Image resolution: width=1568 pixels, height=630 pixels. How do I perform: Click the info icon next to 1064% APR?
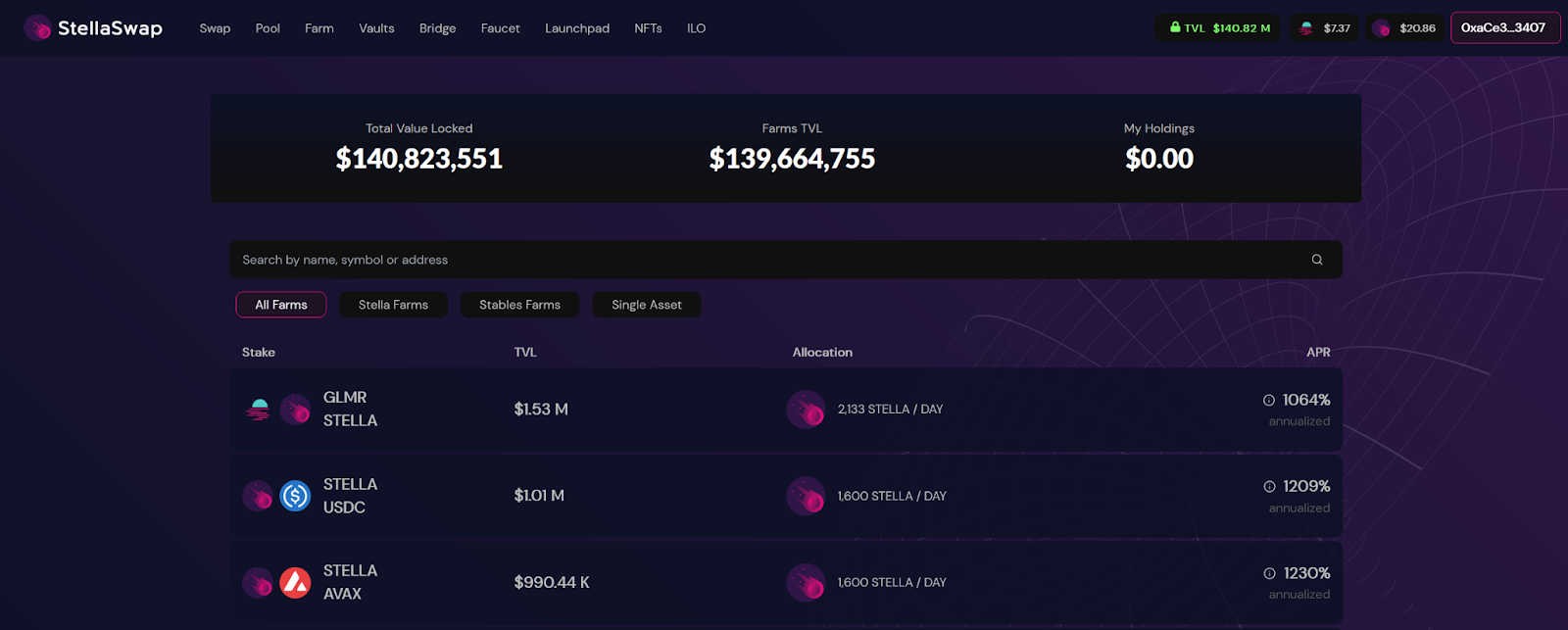click(1269, 400)
